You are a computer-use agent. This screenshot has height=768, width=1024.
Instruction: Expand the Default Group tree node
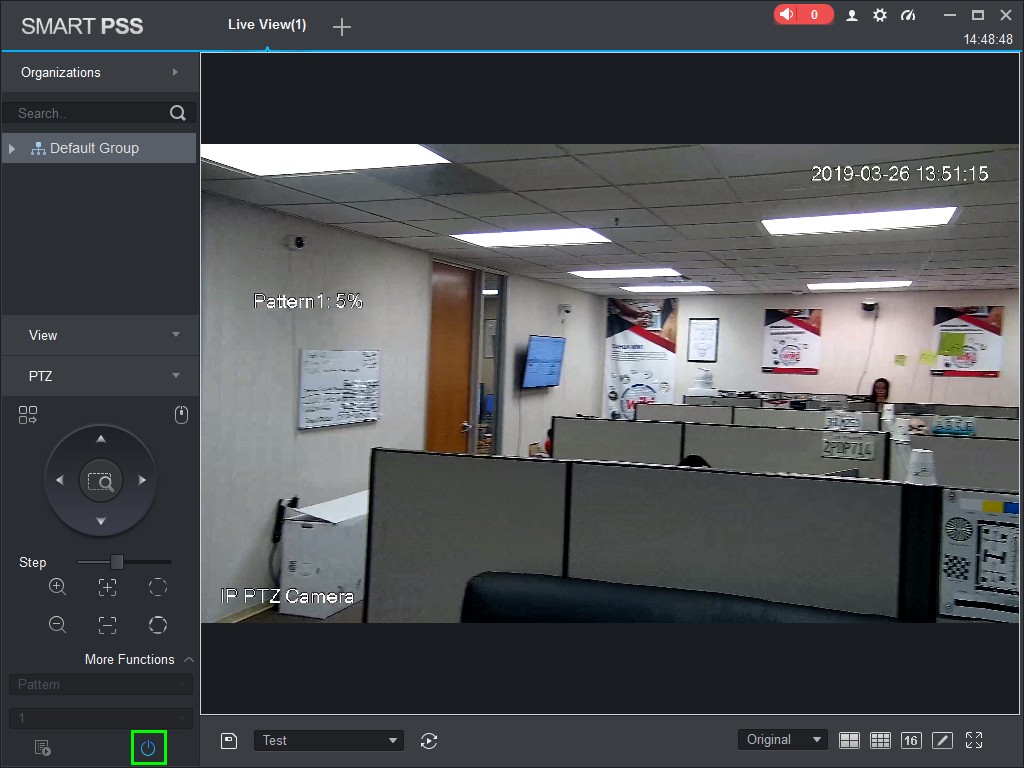12,149
